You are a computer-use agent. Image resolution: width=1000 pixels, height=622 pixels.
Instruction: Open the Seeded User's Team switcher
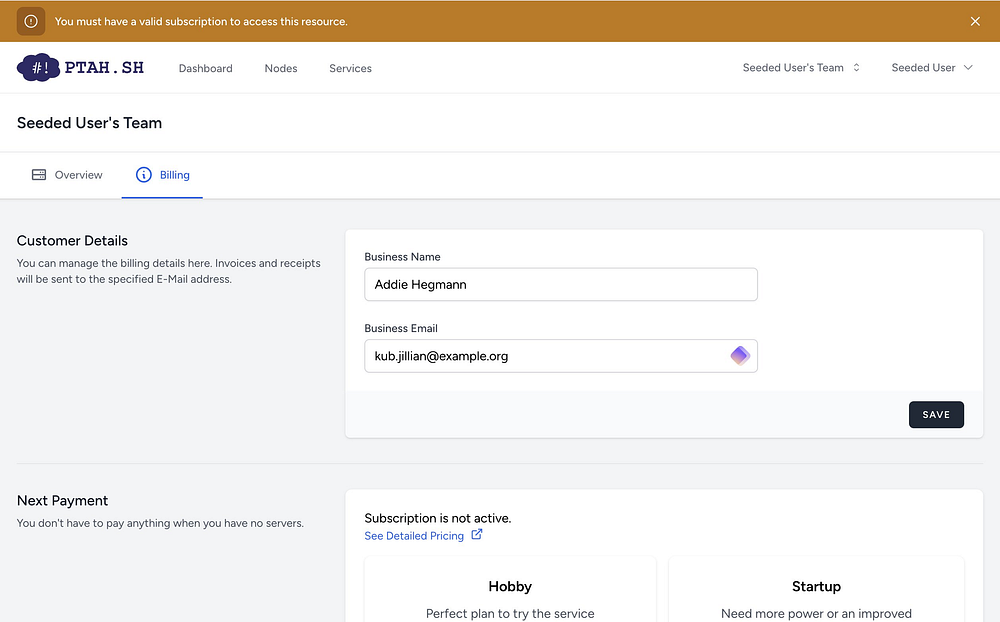793,68
